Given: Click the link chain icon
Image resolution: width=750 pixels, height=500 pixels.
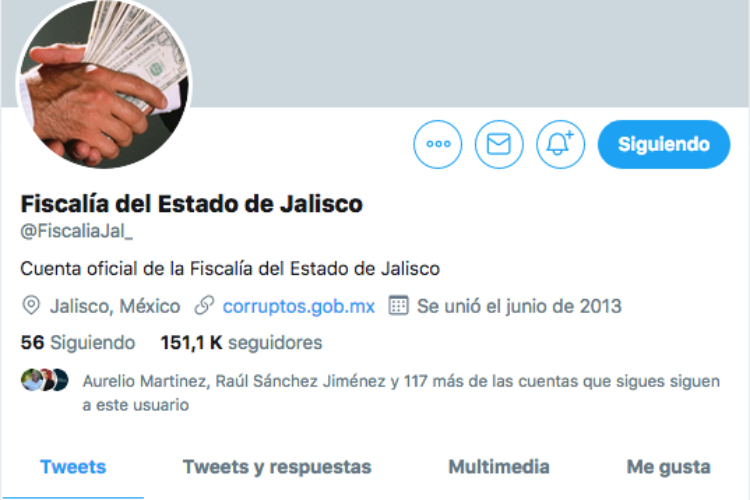Looking at the screenshot, I should coord(204,306).
